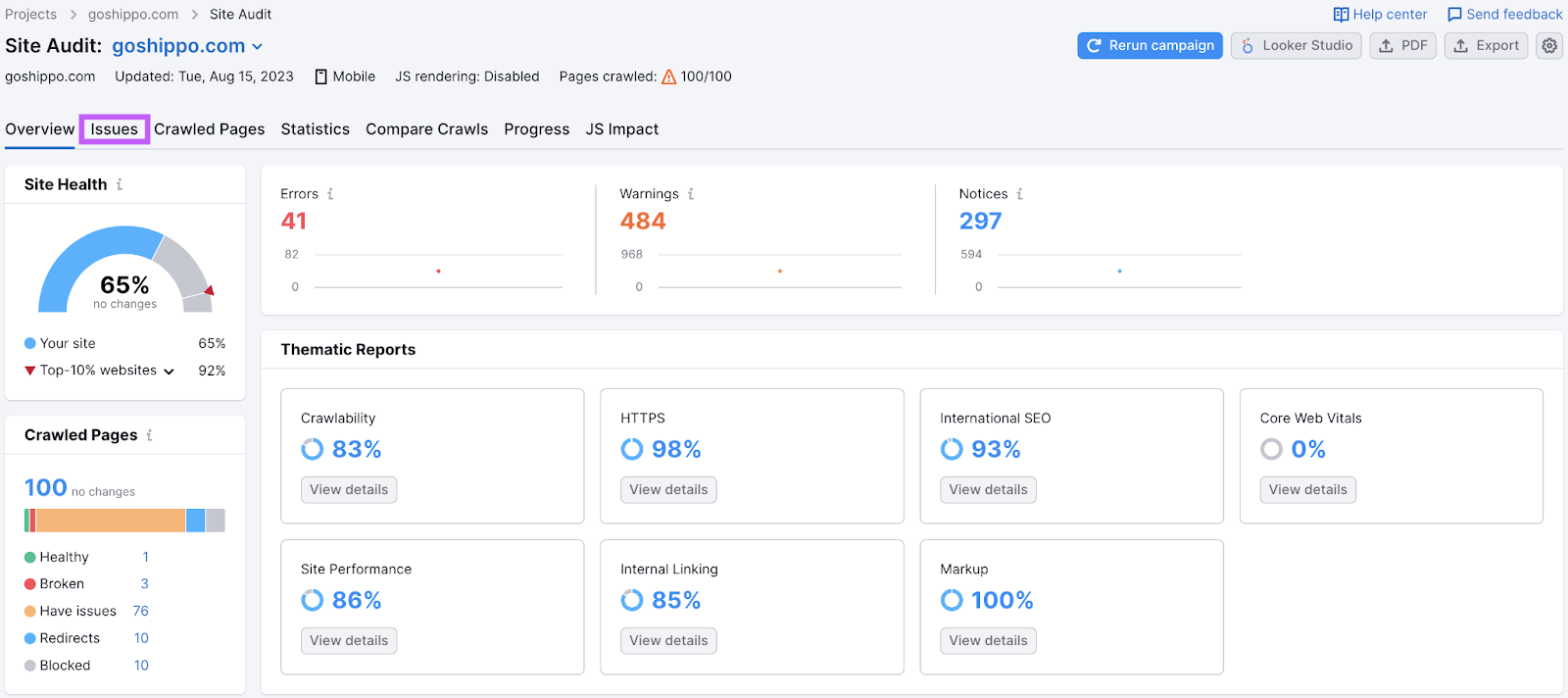View details for Markup report
This screenshot has height=698, width=1568.
point(988,641)
